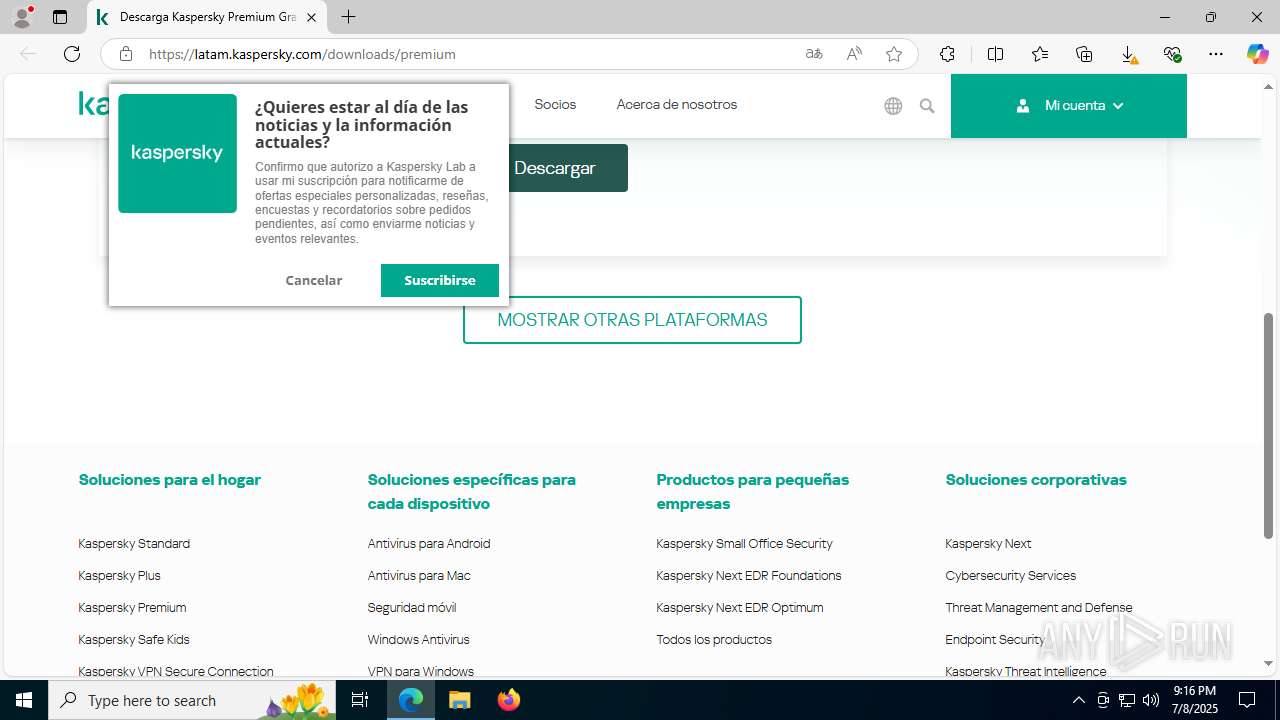Click the Kaspersky logo in popup
This screenshot has height=720, width=1280.
coord(177,153)
